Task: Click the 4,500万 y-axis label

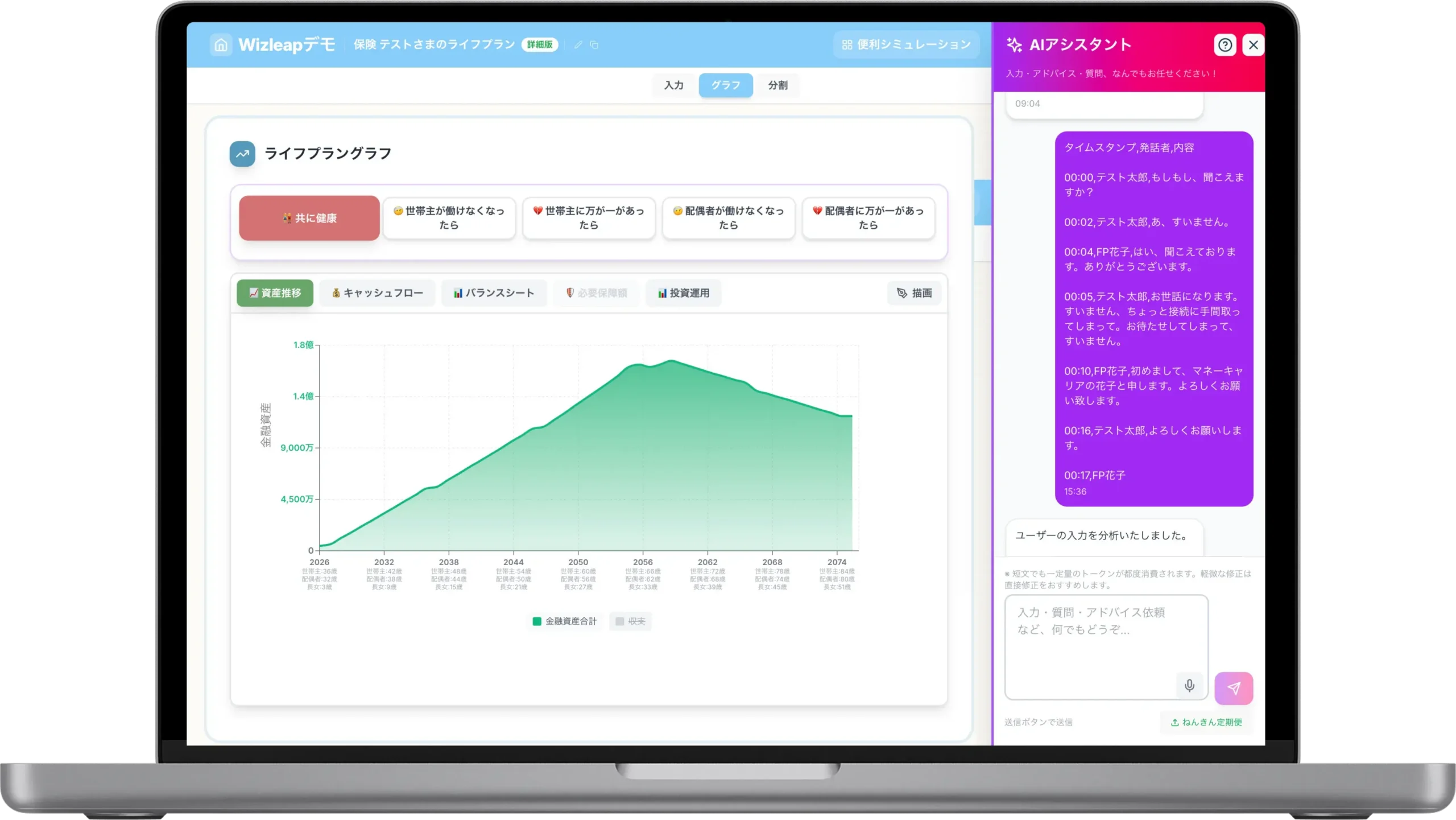Action: coord(297,499)
